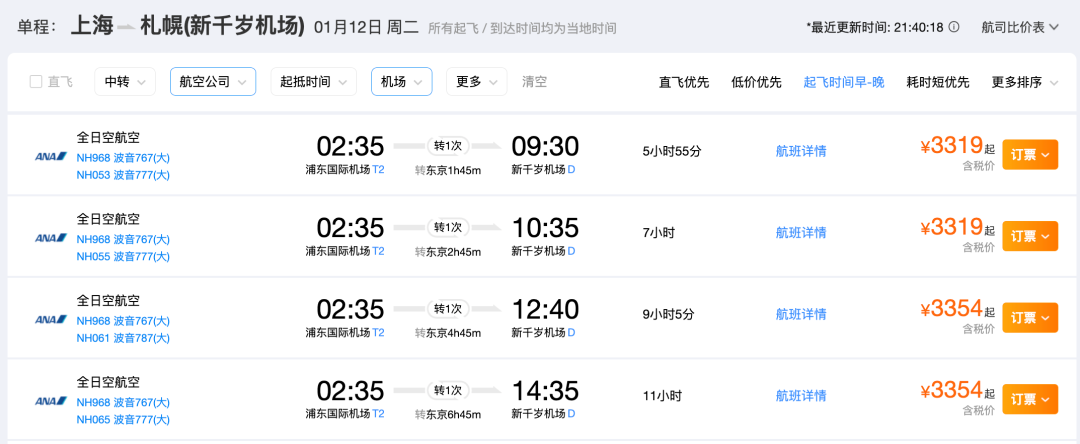
Task: Click the ANA logo in the NH053 row
Action: coord(51,157)
